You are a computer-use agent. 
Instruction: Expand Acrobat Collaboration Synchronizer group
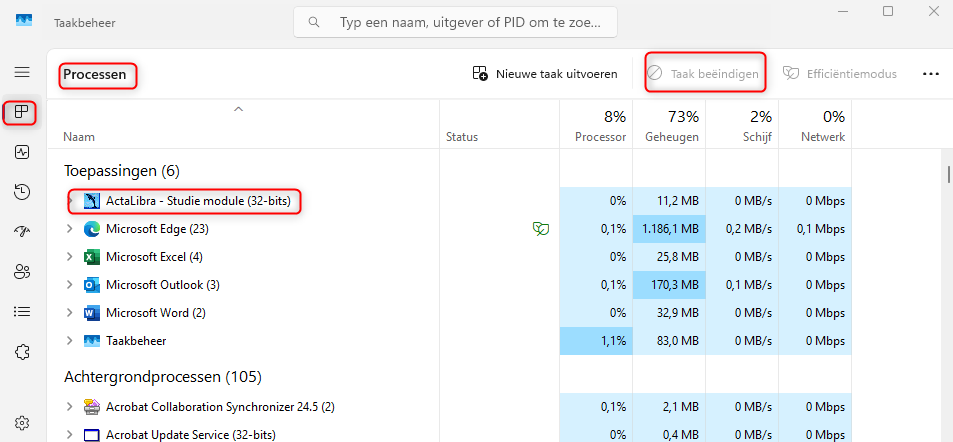(x=71, y=406)
